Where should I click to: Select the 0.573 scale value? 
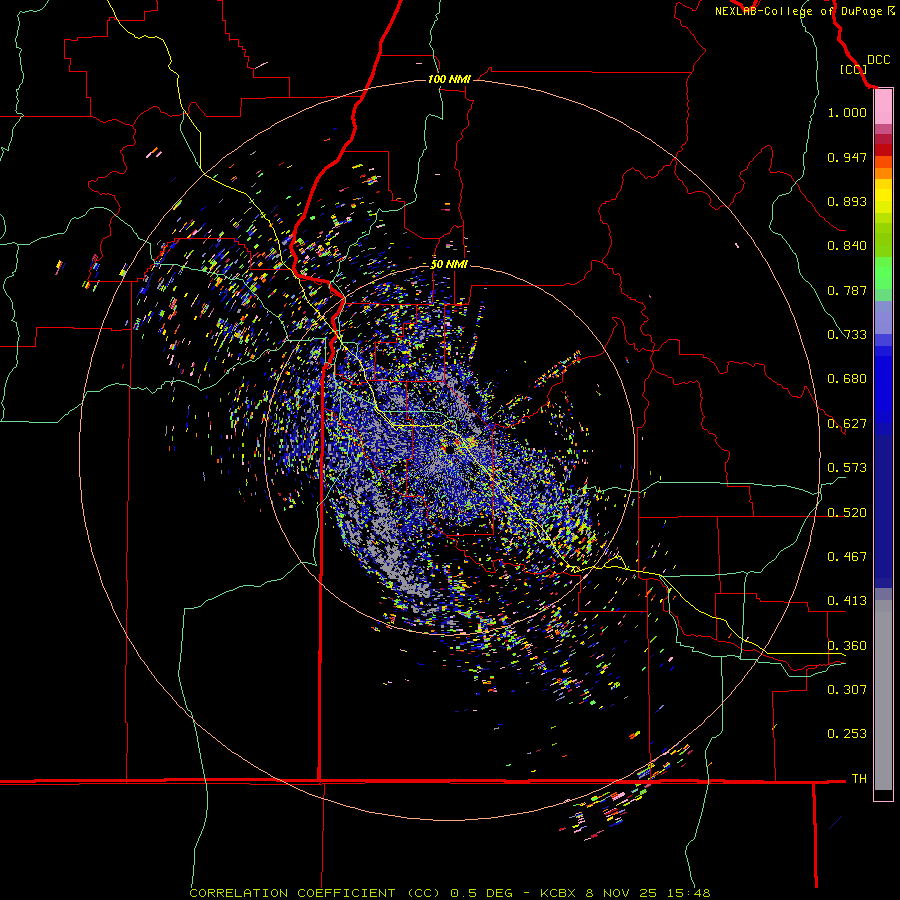[x=847, y=468]
